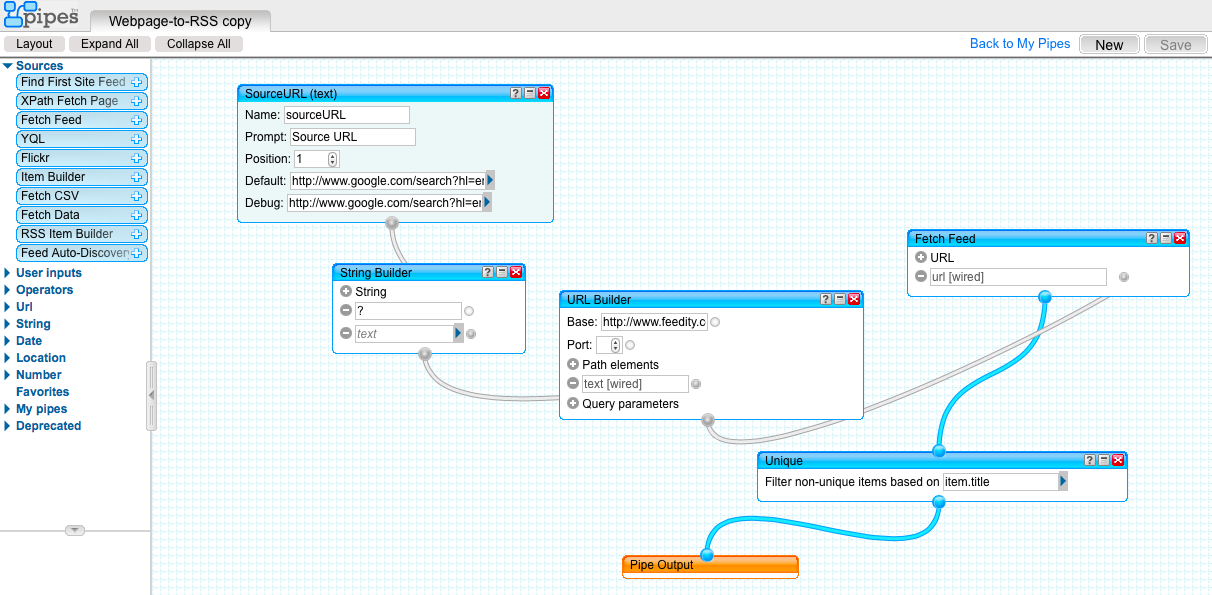
Task: Collapse the URL Builder module
Action: (x=840, y=299)
